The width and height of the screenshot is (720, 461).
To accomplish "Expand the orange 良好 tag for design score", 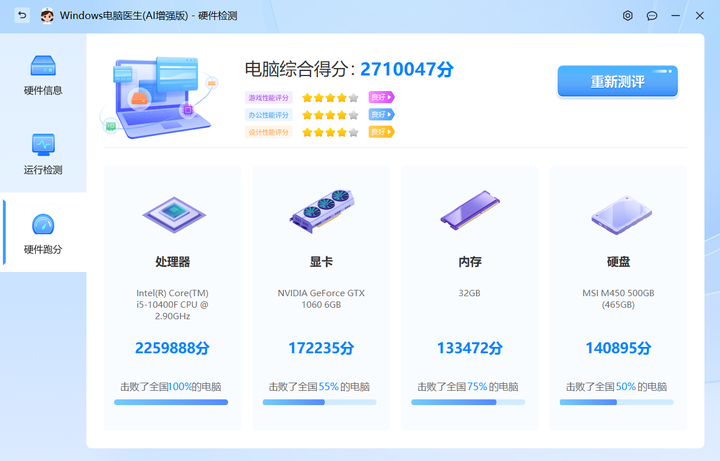I will coord(382,132).
